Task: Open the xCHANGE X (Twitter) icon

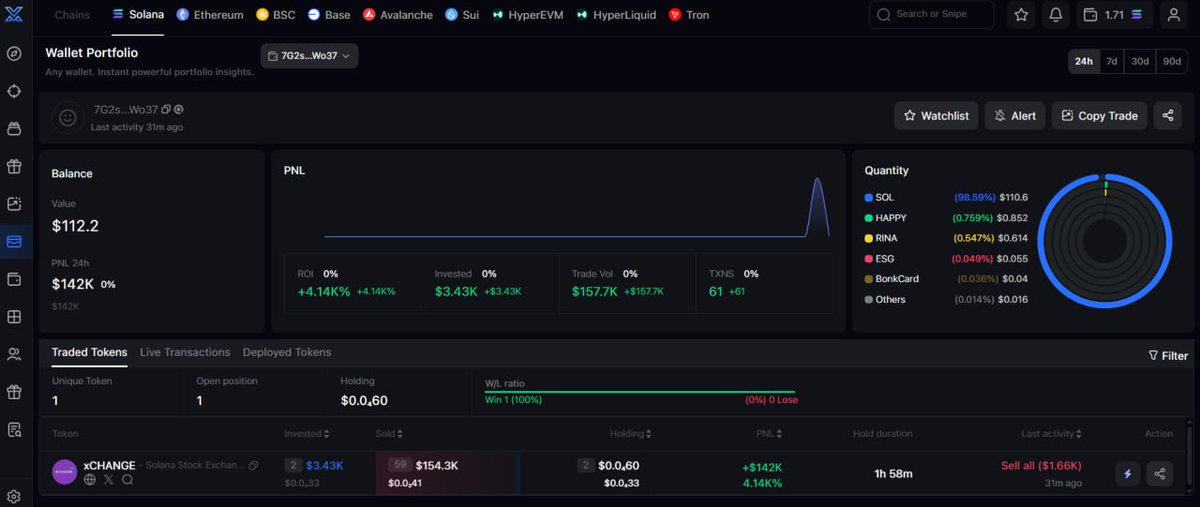Action: point(109,480)
